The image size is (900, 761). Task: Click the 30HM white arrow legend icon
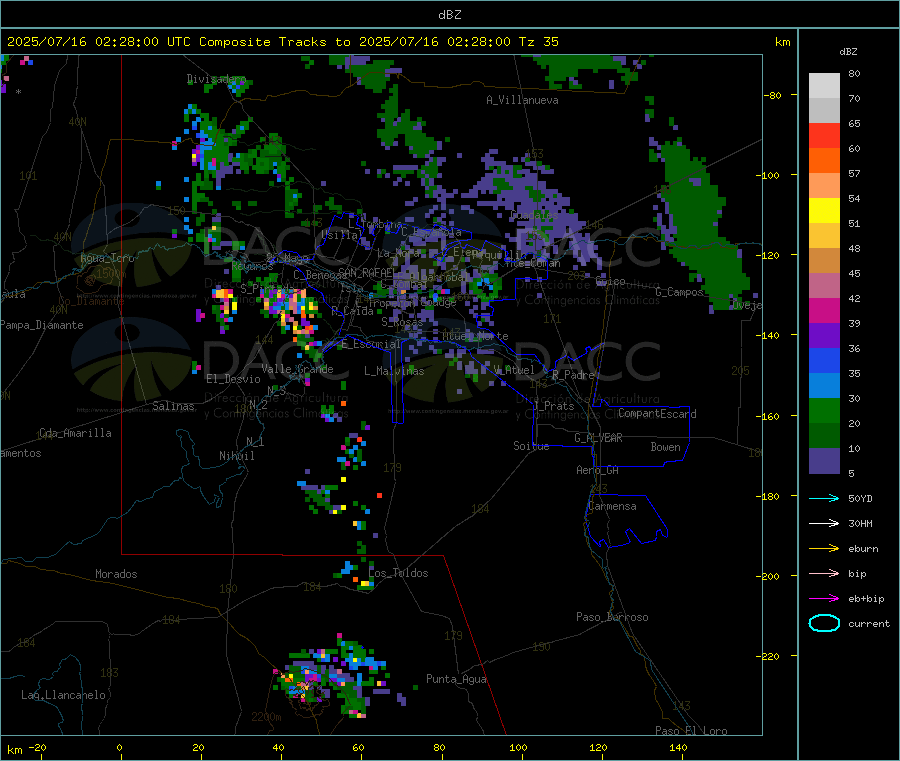click(824, 523)
